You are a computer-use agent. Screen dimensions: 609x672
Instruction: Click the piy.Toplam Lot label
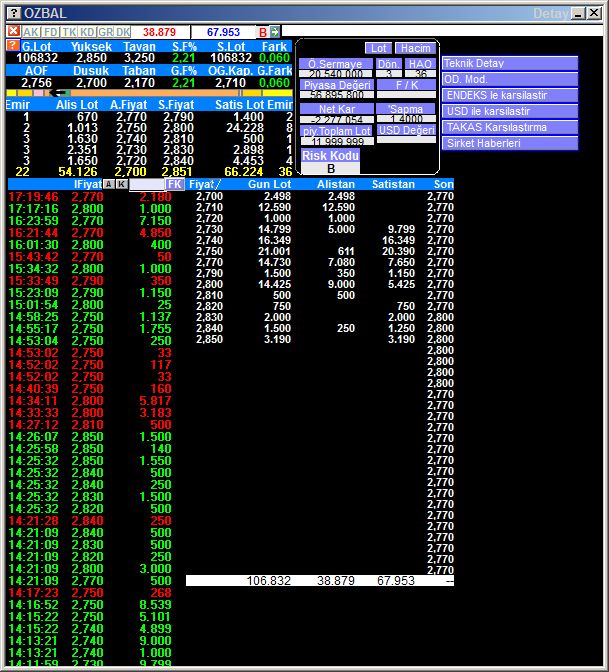click(337, 131)
